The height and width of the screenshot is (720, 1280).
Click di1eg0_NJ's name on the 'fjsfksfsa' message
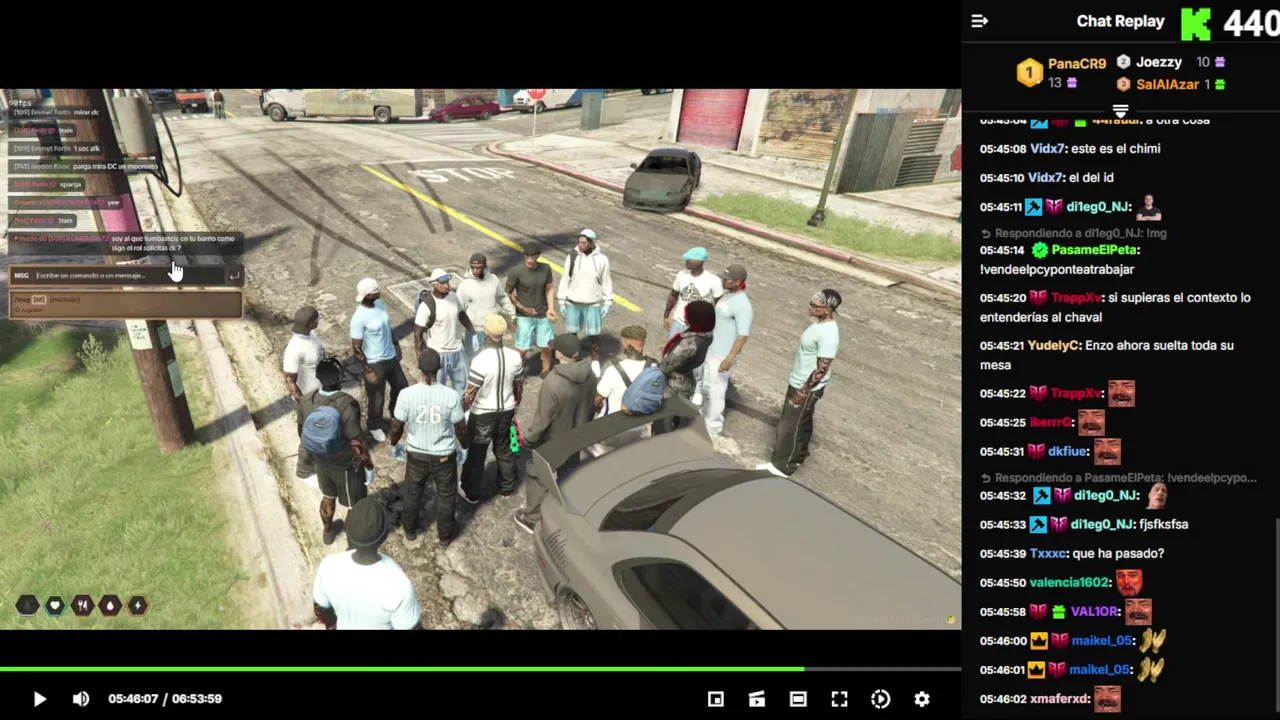1102,524
